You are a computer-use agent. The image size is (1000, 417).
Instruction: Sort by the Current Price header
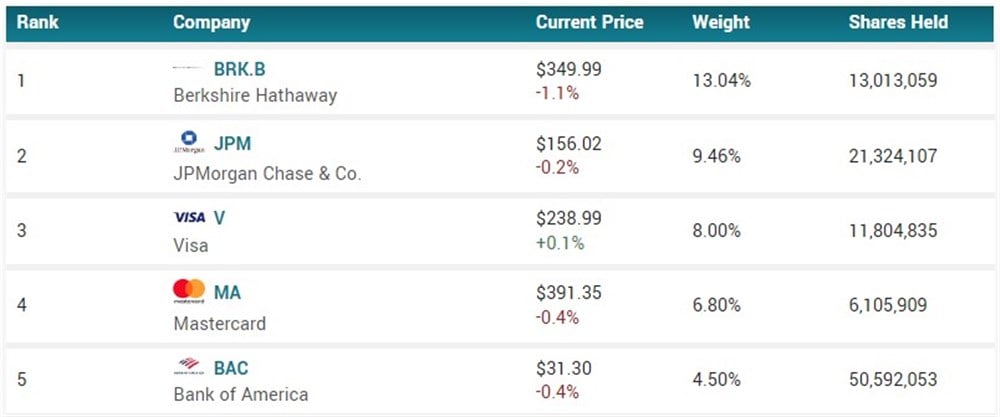tap(589, 22)
